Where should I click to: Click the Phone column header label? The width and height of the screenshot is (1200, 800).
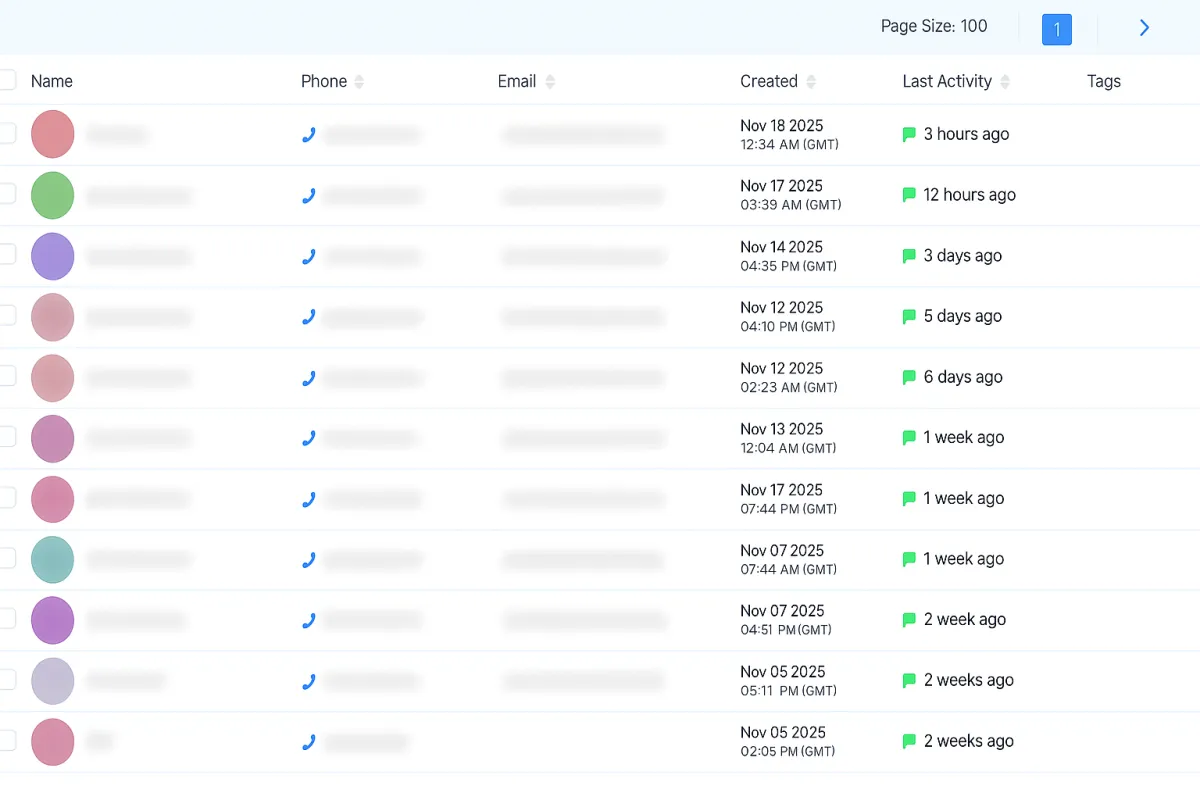(x=324, y=82)
